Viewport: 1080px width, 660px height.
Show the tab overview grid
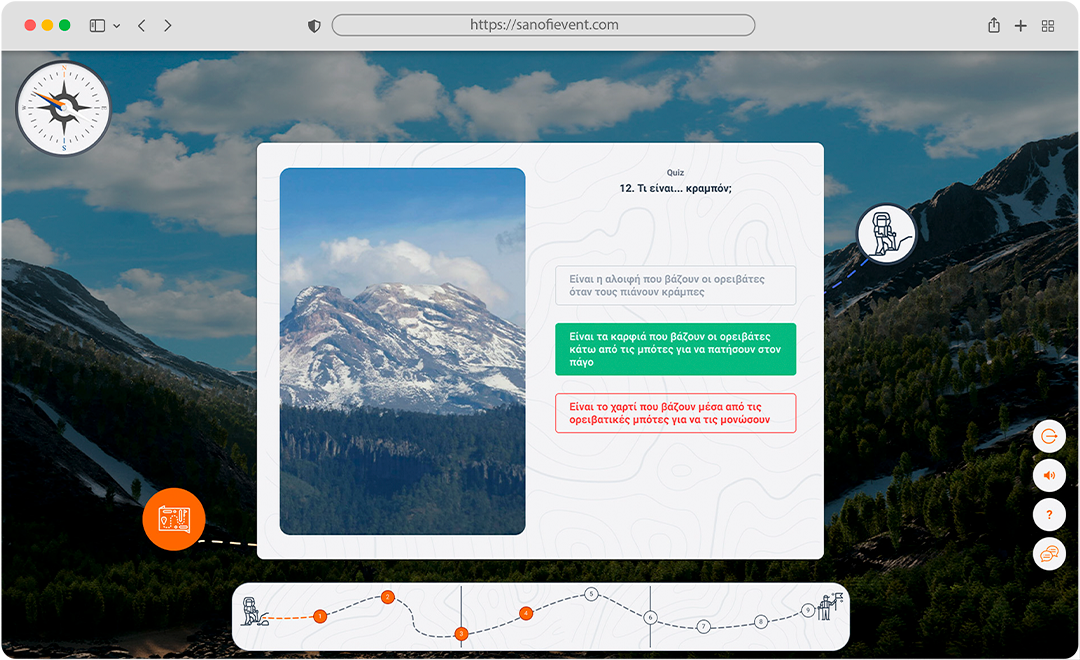[1048, 26]
